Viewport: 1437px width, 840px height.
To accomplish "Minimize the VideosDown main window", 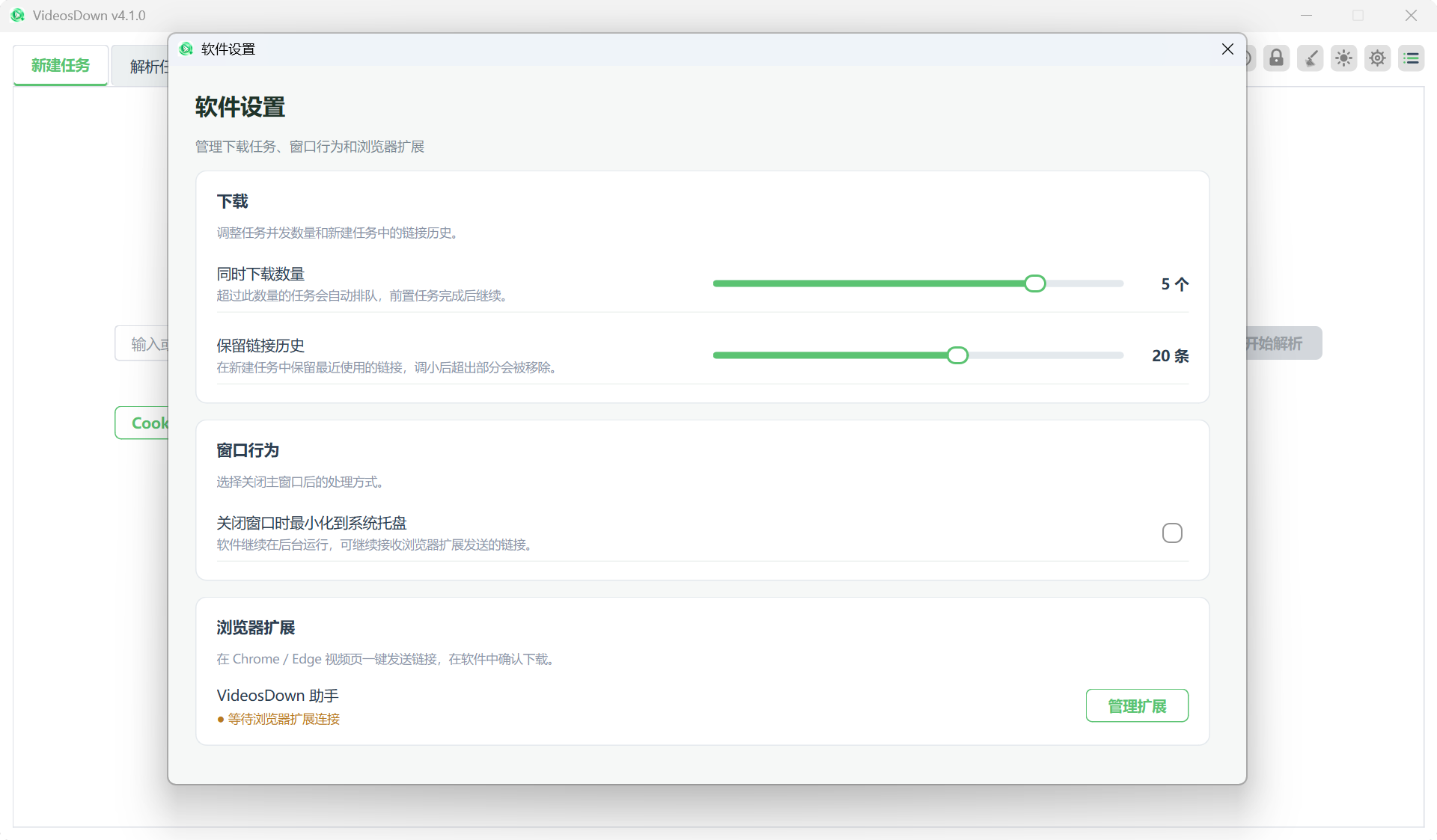I will click(x=1306, y=15).
